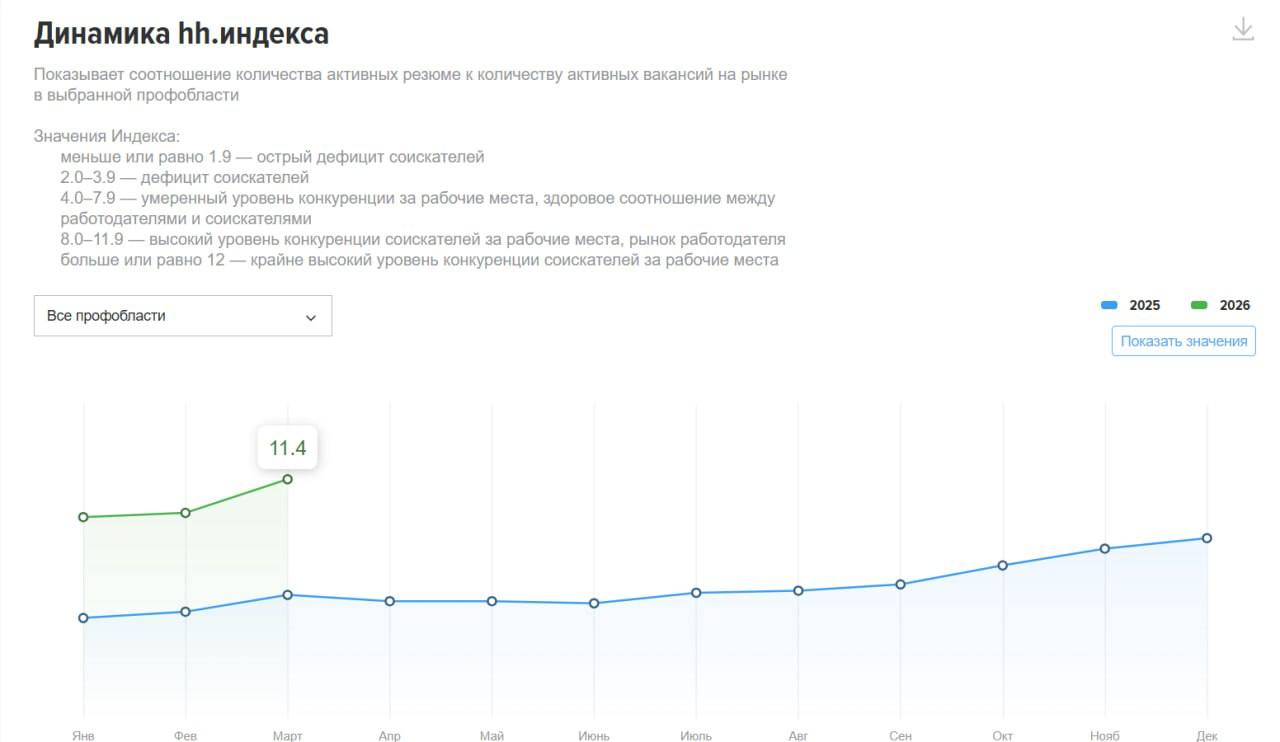The height and width of the screenshot is (742, 1280).
Task: Pick the blue data point for Апр
Action: [390, 601]
